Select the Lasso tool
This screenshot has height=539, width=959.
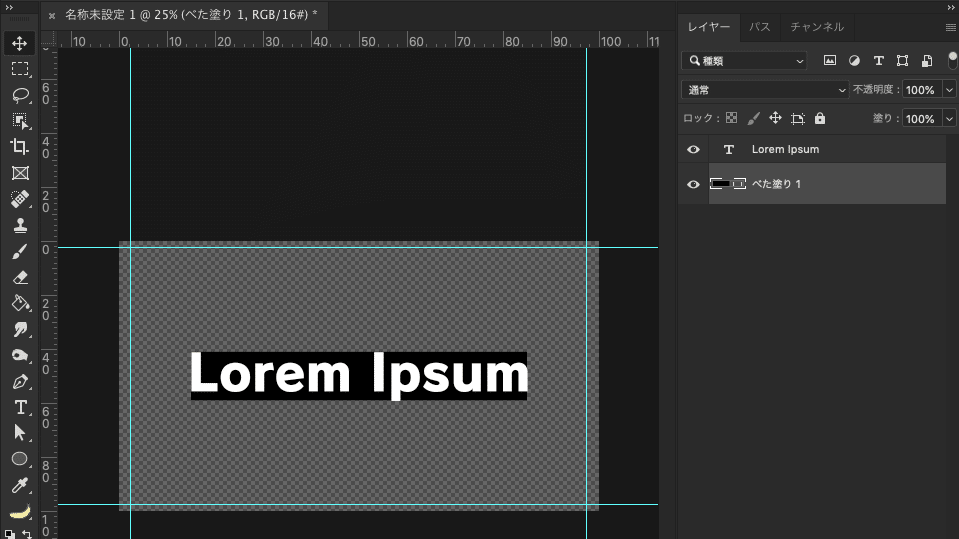click(20, 95)
